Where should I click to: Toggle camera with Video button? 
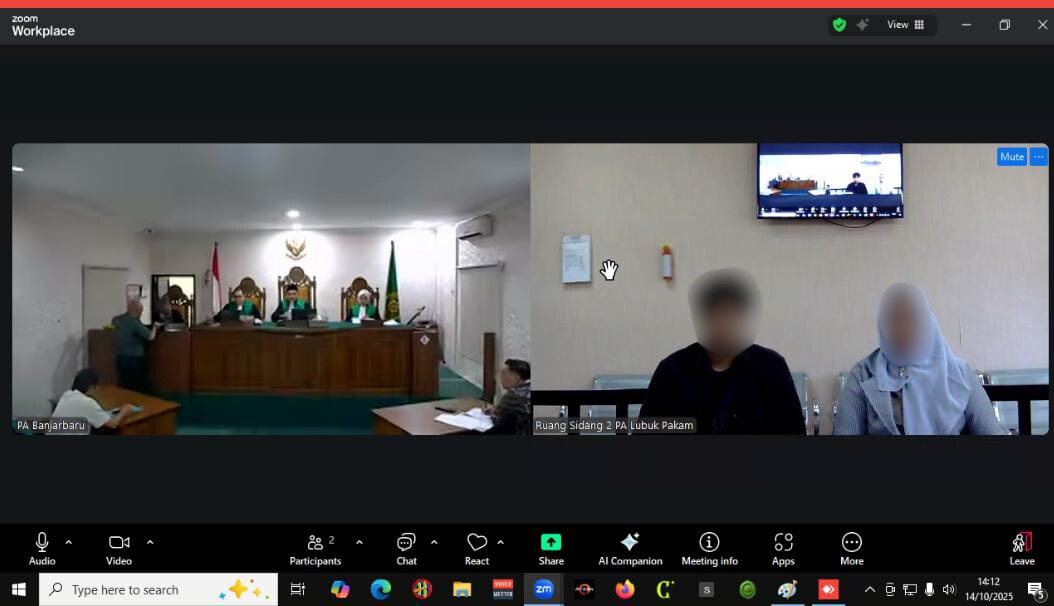point(119,548)
